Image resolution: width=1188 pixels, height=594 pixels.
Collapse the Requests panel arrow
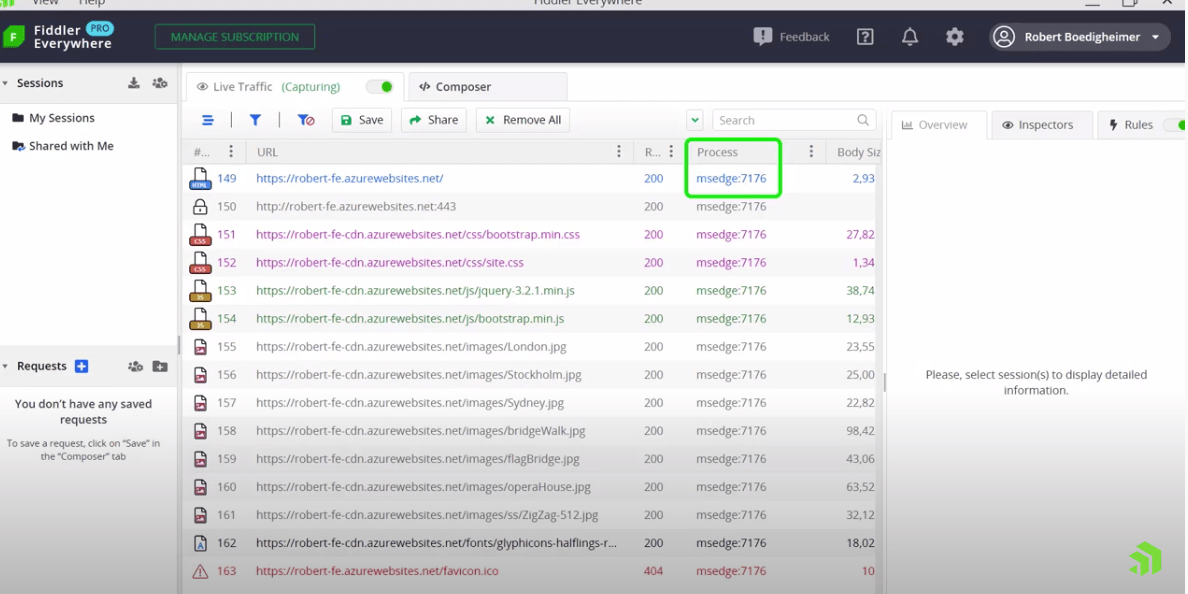pos(5,366)
